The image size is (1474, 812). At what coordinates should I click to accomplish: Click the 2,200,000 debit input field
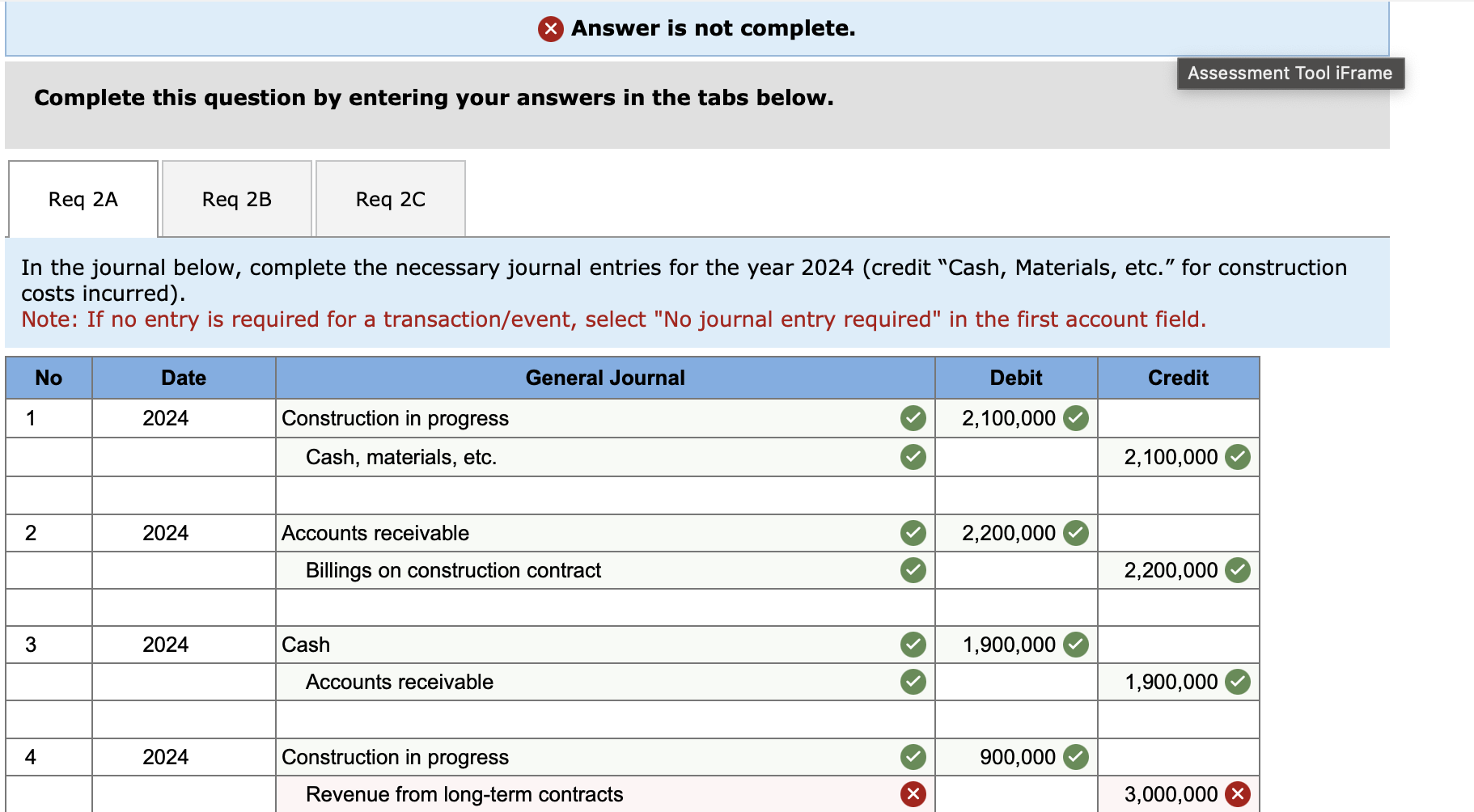pyautogui.click(x=1016, y=533)
